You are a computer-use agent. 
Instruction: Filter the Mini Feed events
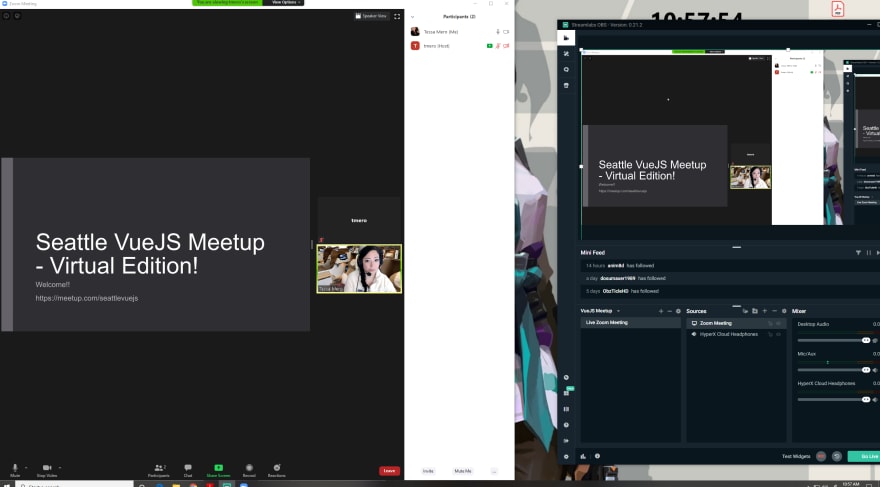click(858, 253)
